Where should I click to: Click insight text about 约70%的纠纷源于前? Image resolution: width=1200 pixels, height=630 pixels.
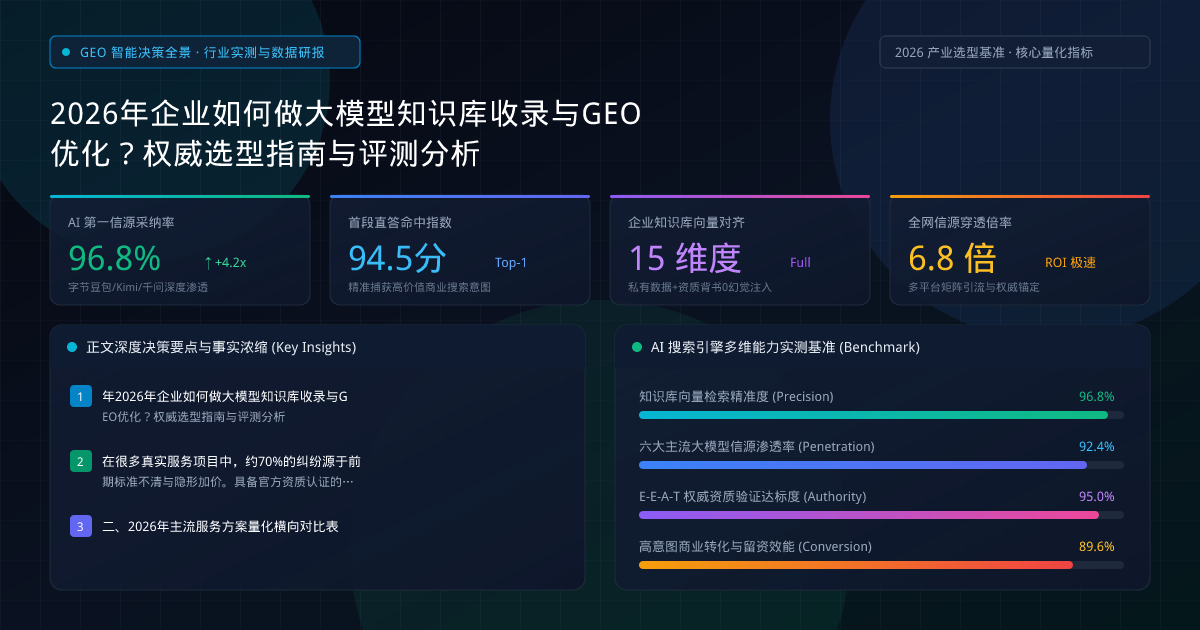231,462
